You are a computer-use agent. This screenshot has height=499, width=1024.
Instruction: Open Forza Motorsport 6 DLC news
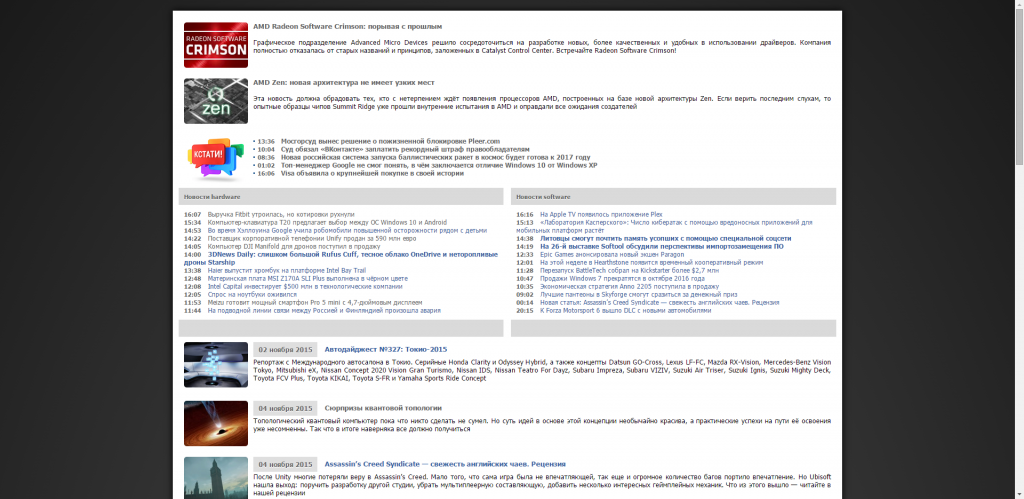pyautogui.click(x=626, y=311)
